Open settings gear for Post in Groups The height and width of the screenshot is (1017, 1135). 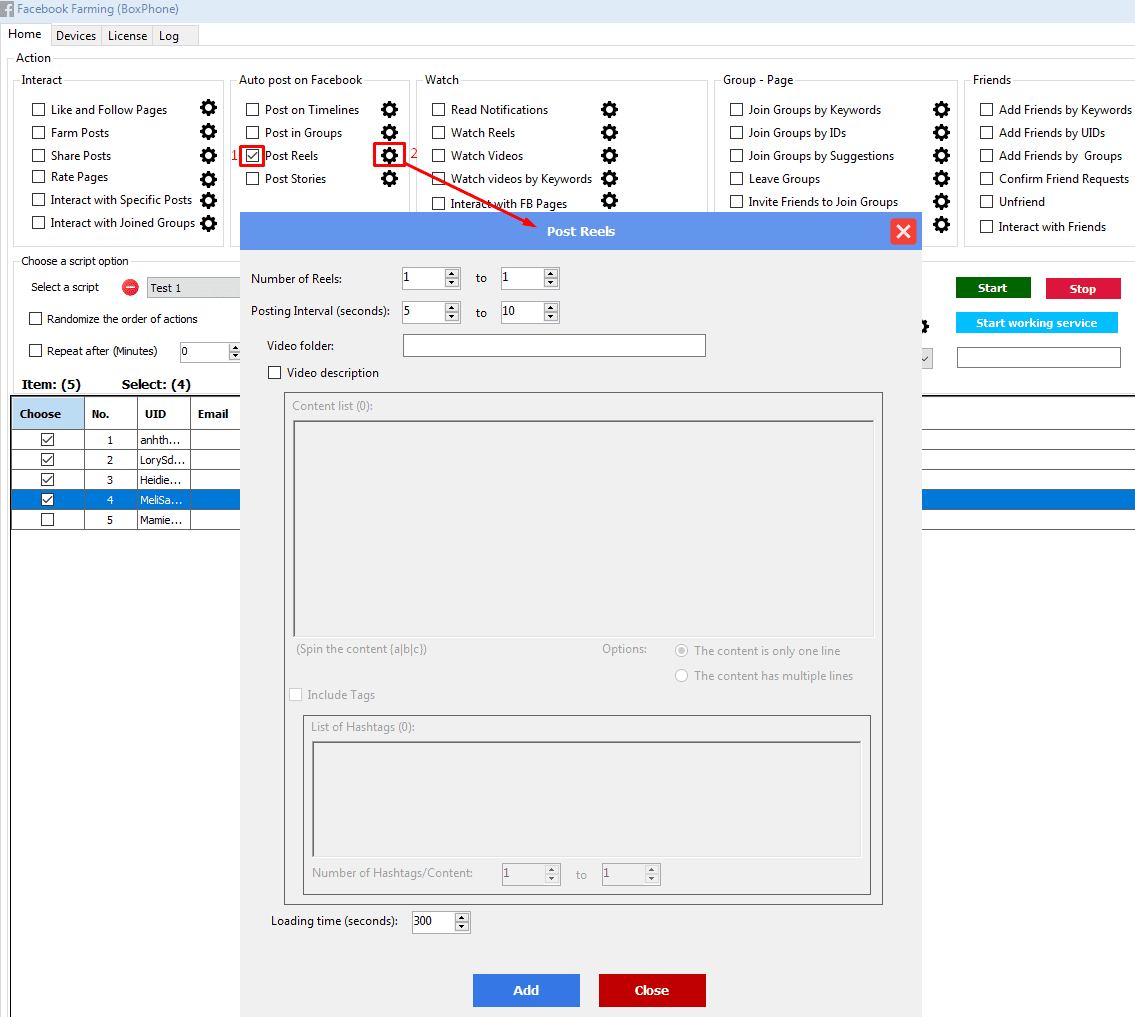(389, 132)
